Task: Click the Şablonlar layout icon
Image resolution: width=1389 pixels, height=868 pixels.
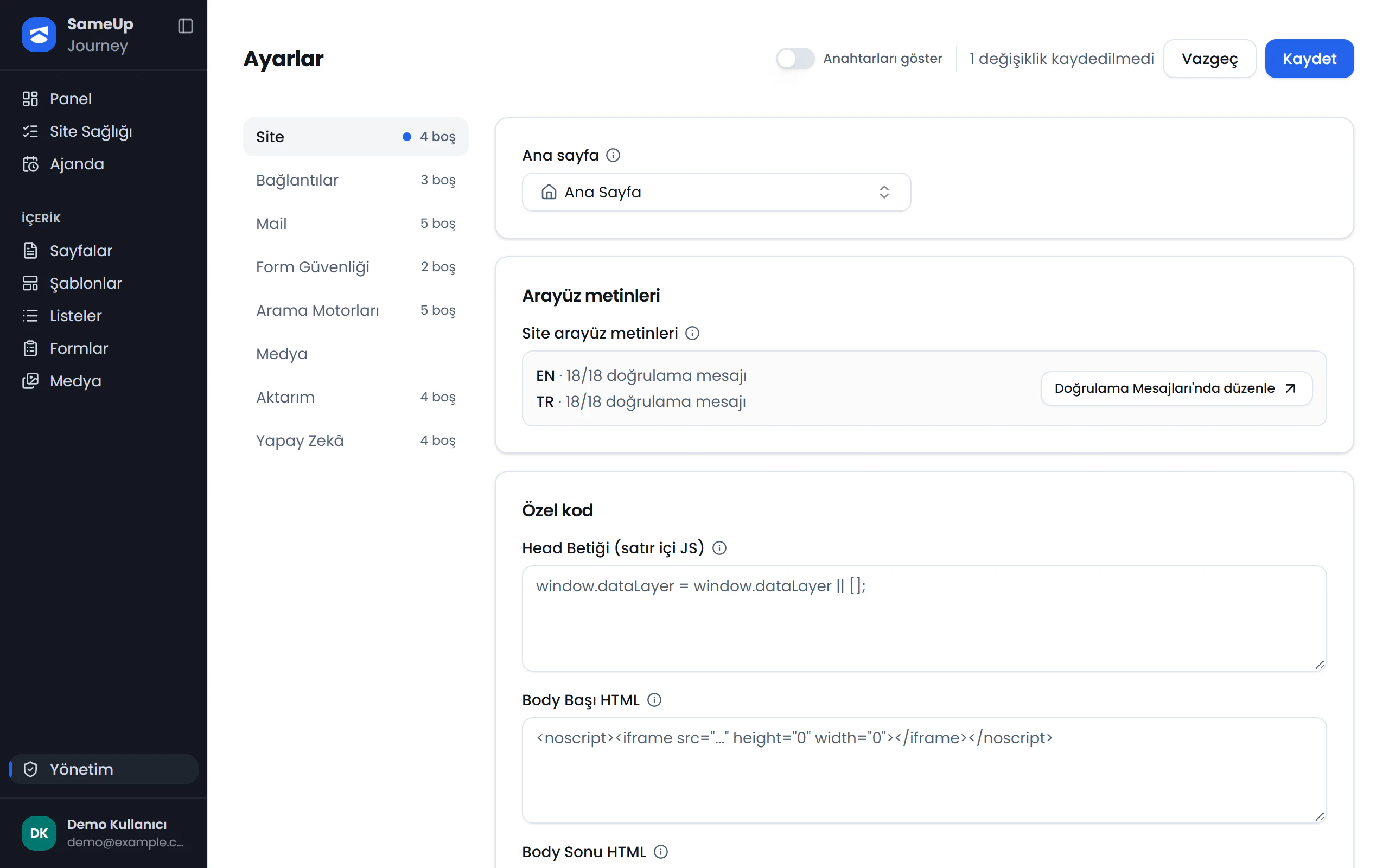Action: [30, 284]
